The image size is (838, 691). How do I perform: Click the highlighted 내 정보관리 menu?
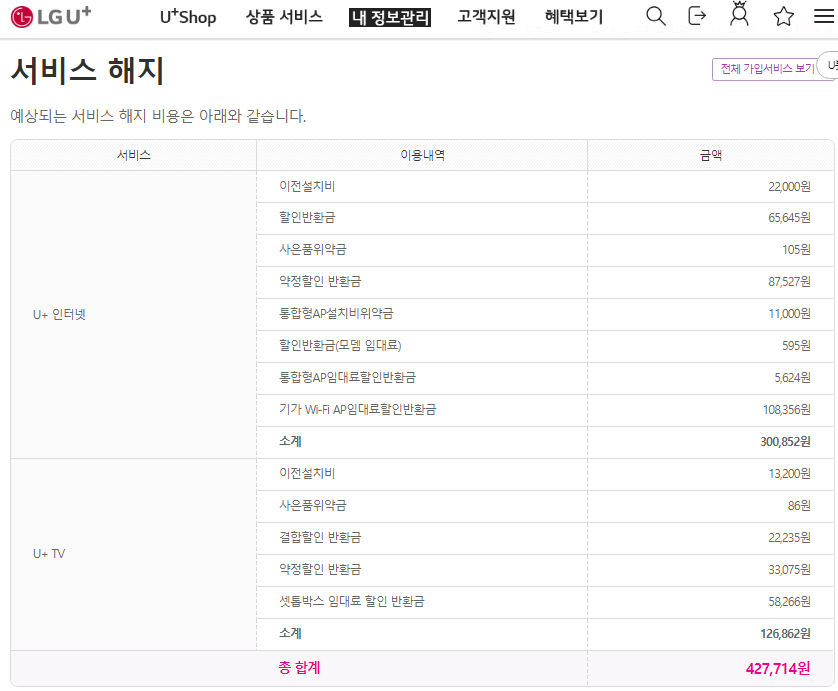click(390, 17)
